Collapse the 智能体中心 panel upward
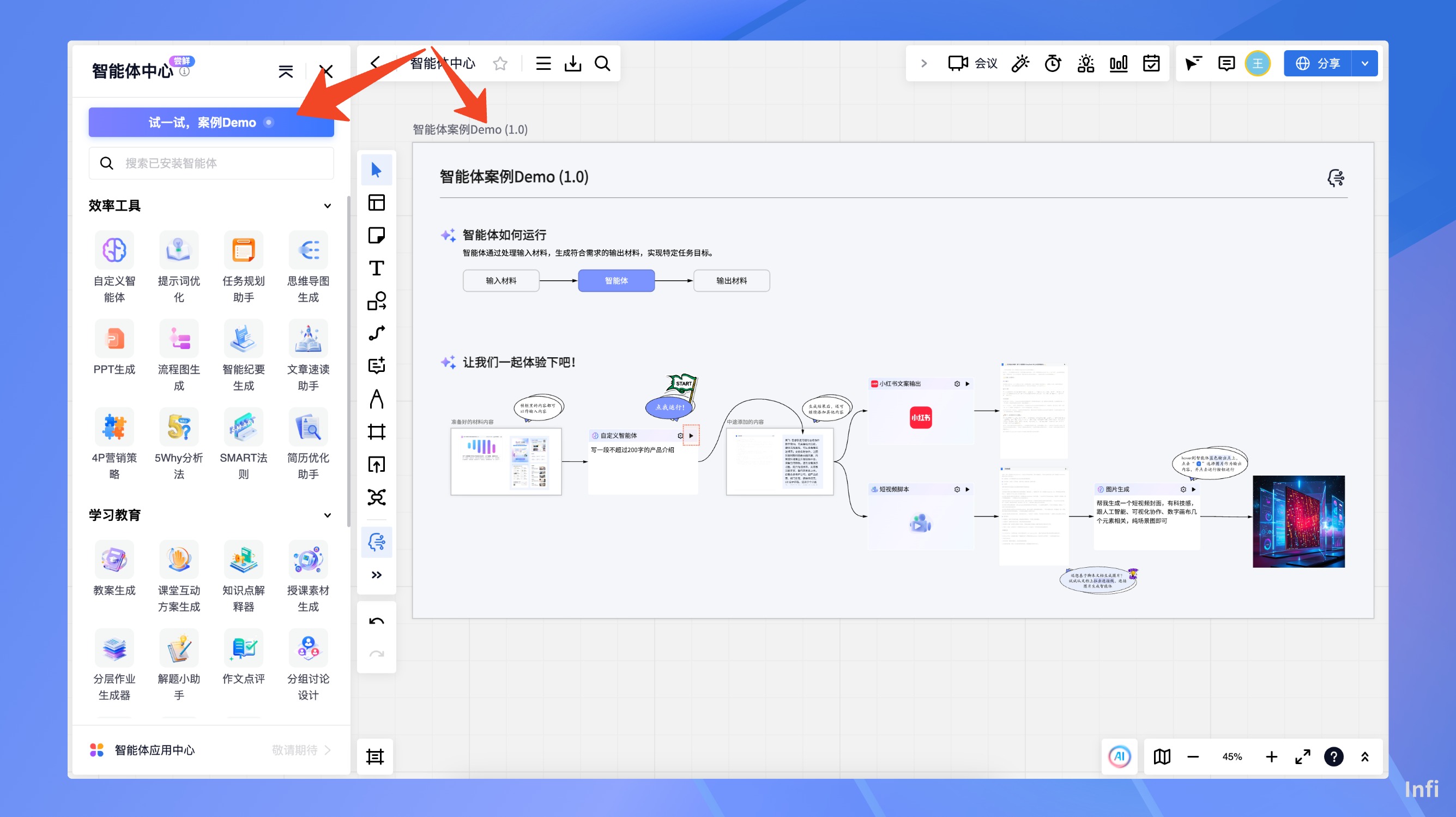 [x=286, y=71]
